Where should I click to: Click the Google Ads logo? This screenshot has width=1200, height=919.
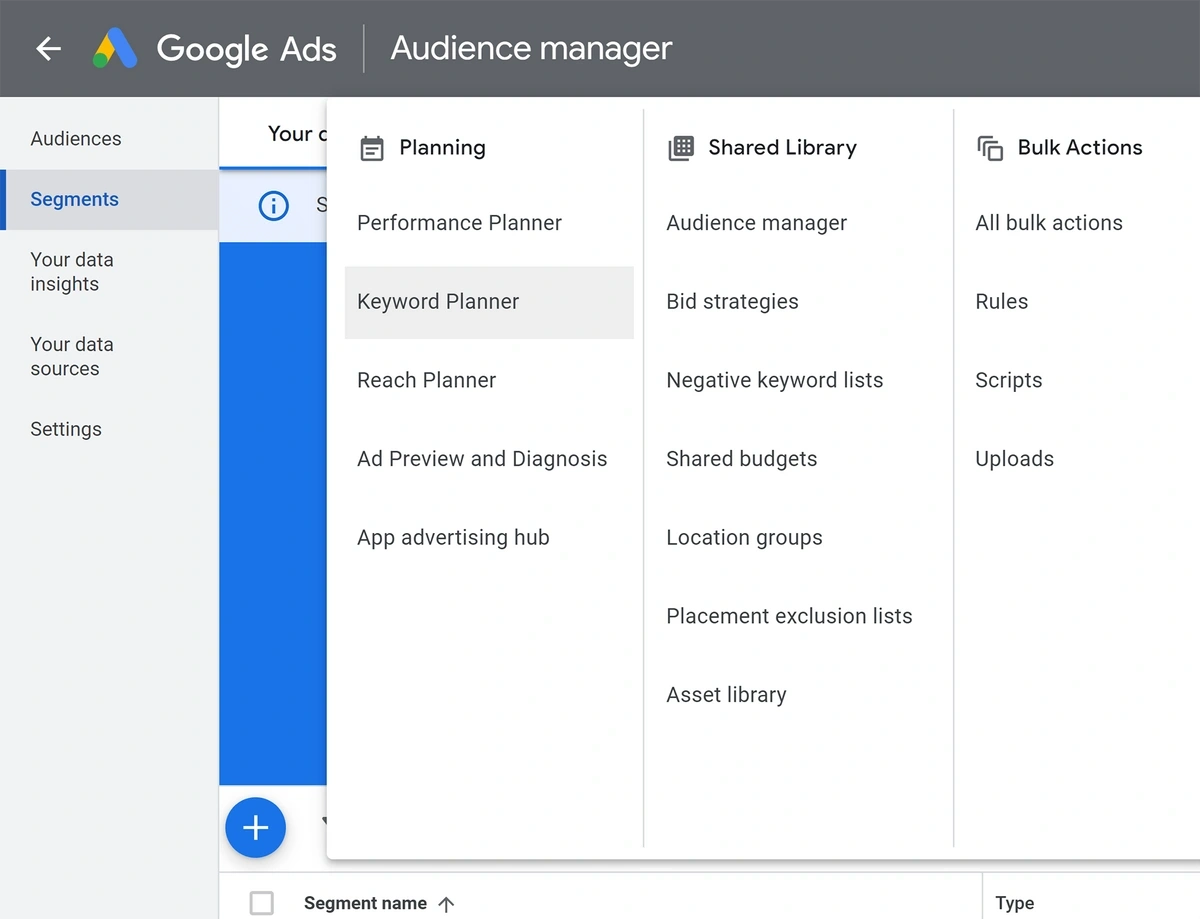coord(115,48)
